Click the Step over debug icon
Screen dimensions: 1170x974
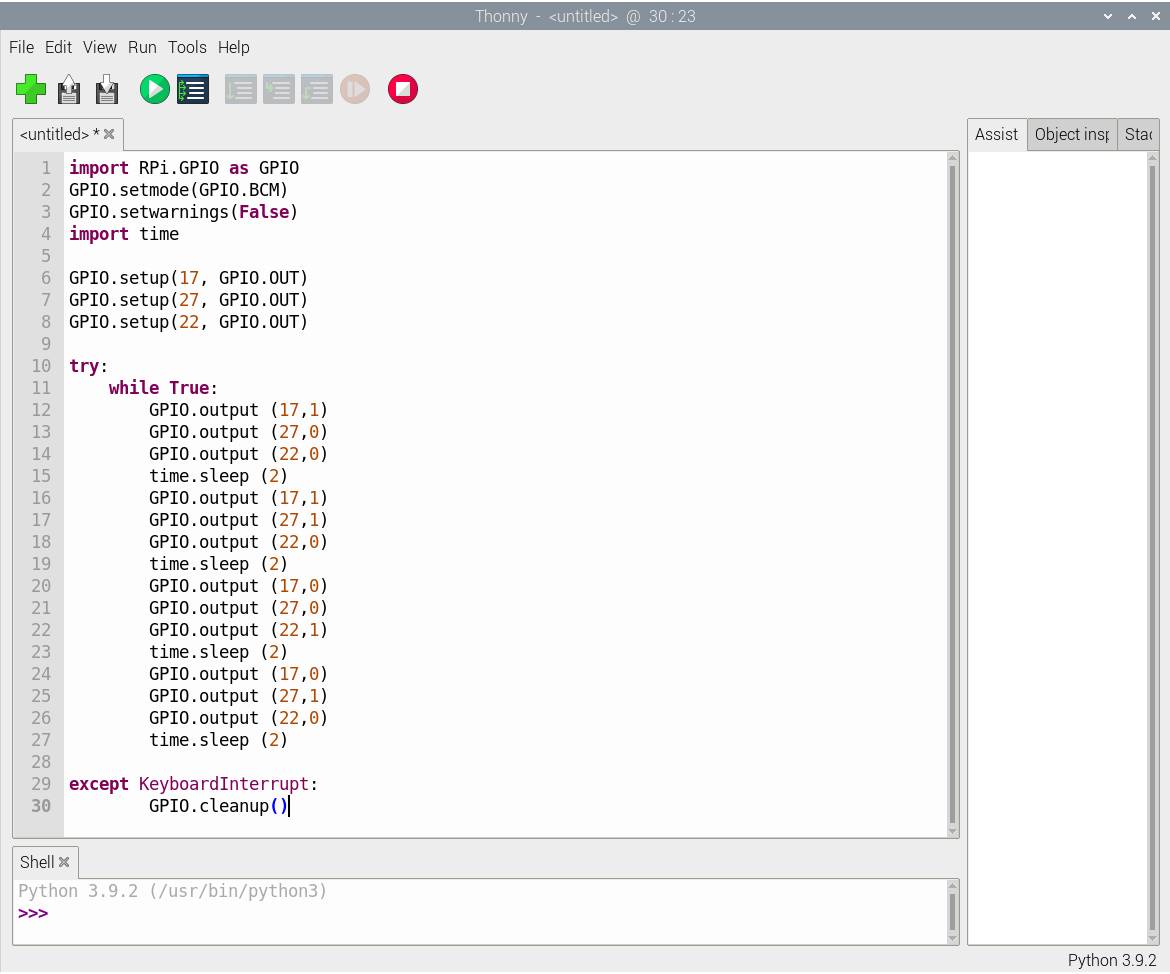[x=240, y=90]
